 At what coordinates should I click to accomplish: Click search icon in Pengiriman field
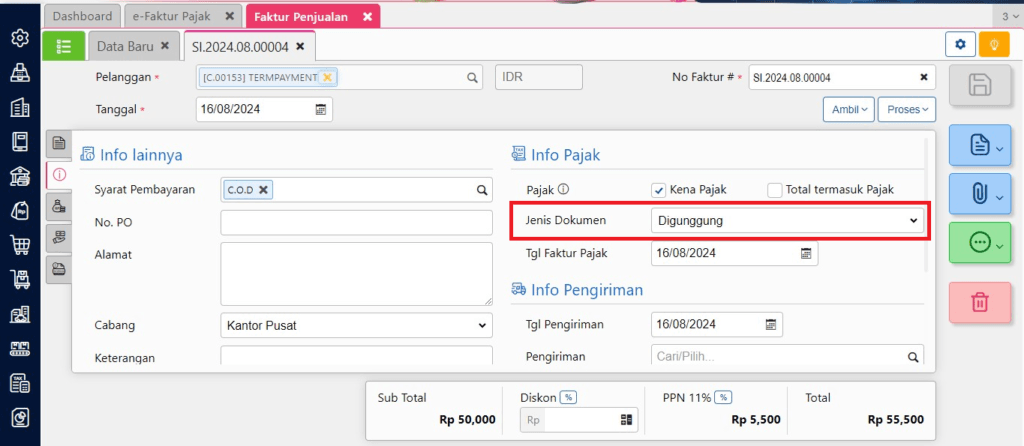click(x=912, y=357)
